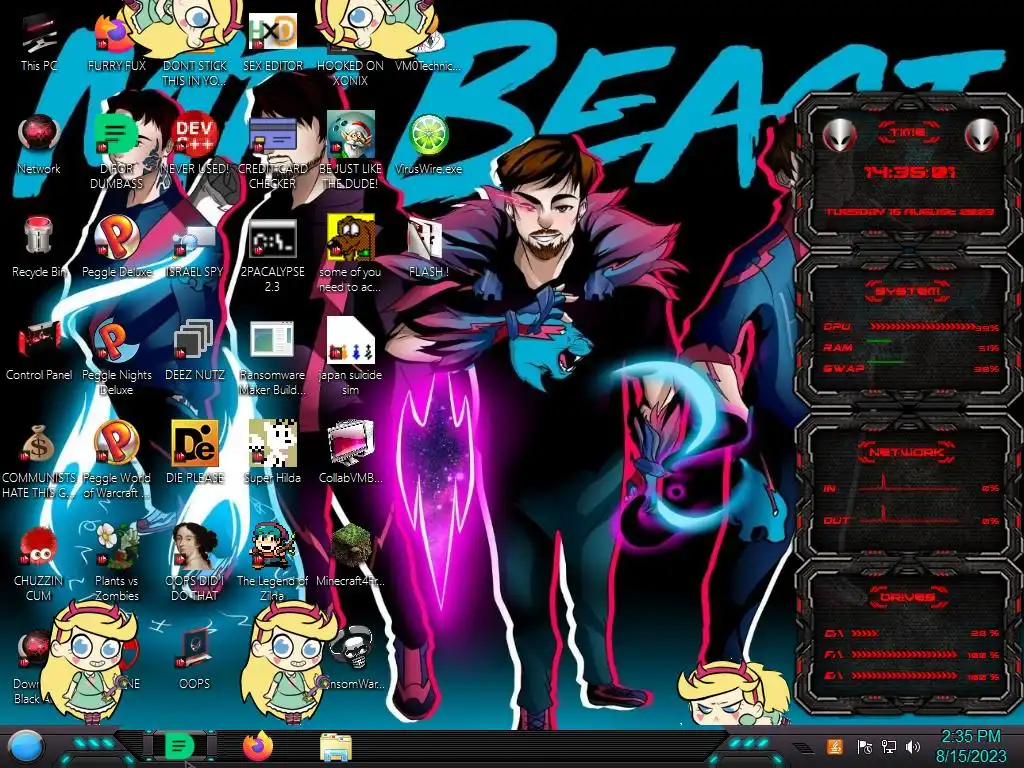Click the CPU usage bar in SYSTEM gadget

922,326
